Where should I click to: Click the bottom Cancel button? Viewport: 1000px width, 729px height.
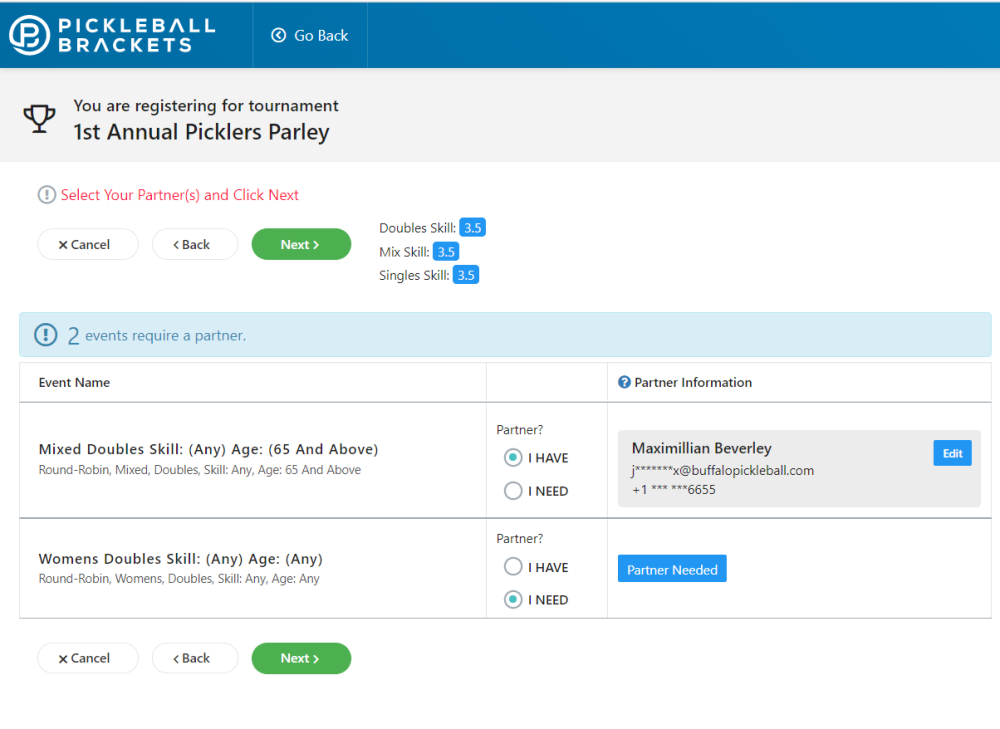click(x=88, y=658)
